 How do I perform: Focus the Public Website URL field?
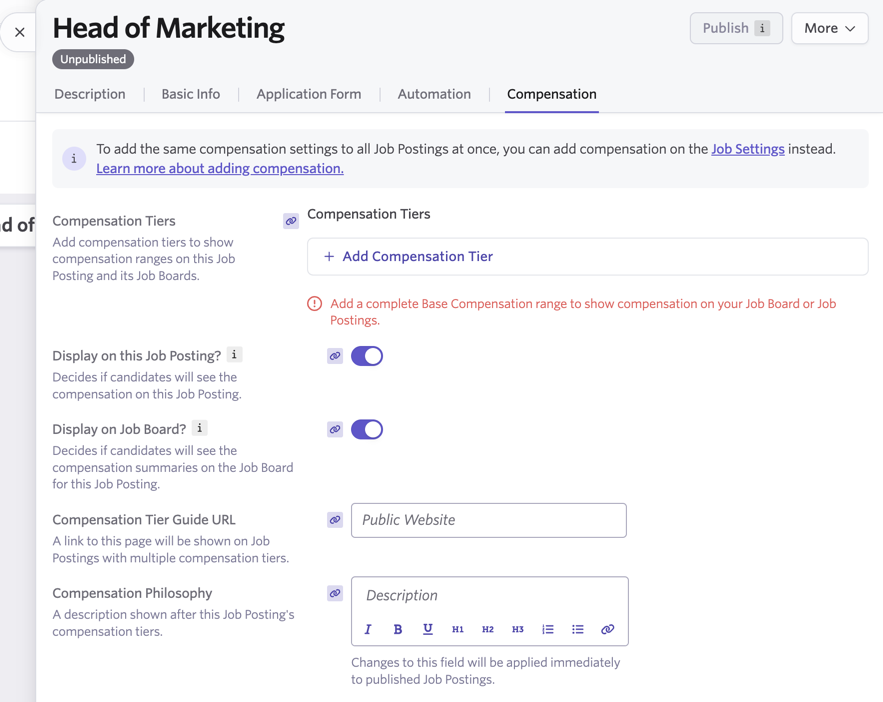coord(489,520)
